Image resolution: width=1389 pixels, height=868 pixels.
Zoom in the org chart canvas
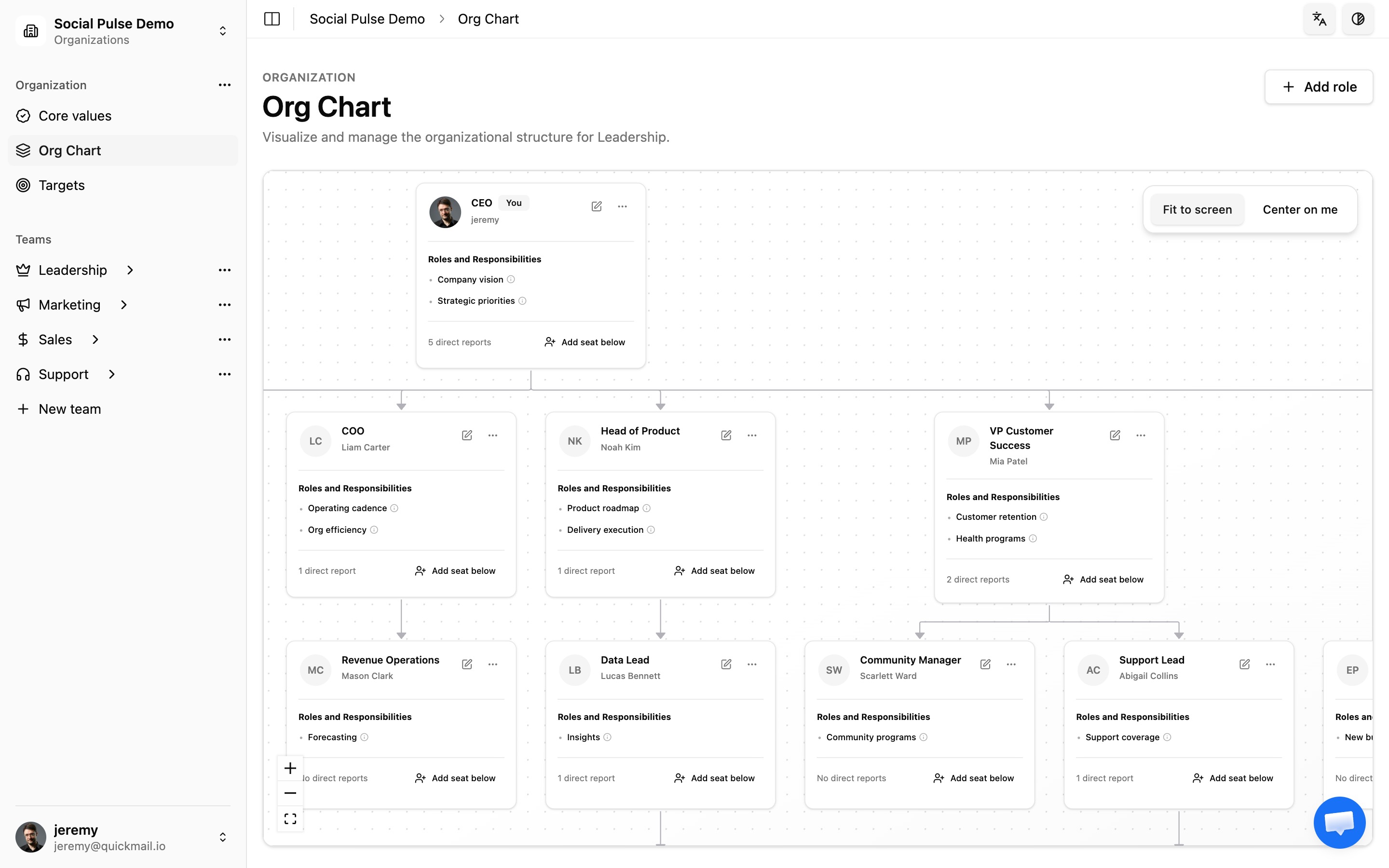[x=290, y=768]
